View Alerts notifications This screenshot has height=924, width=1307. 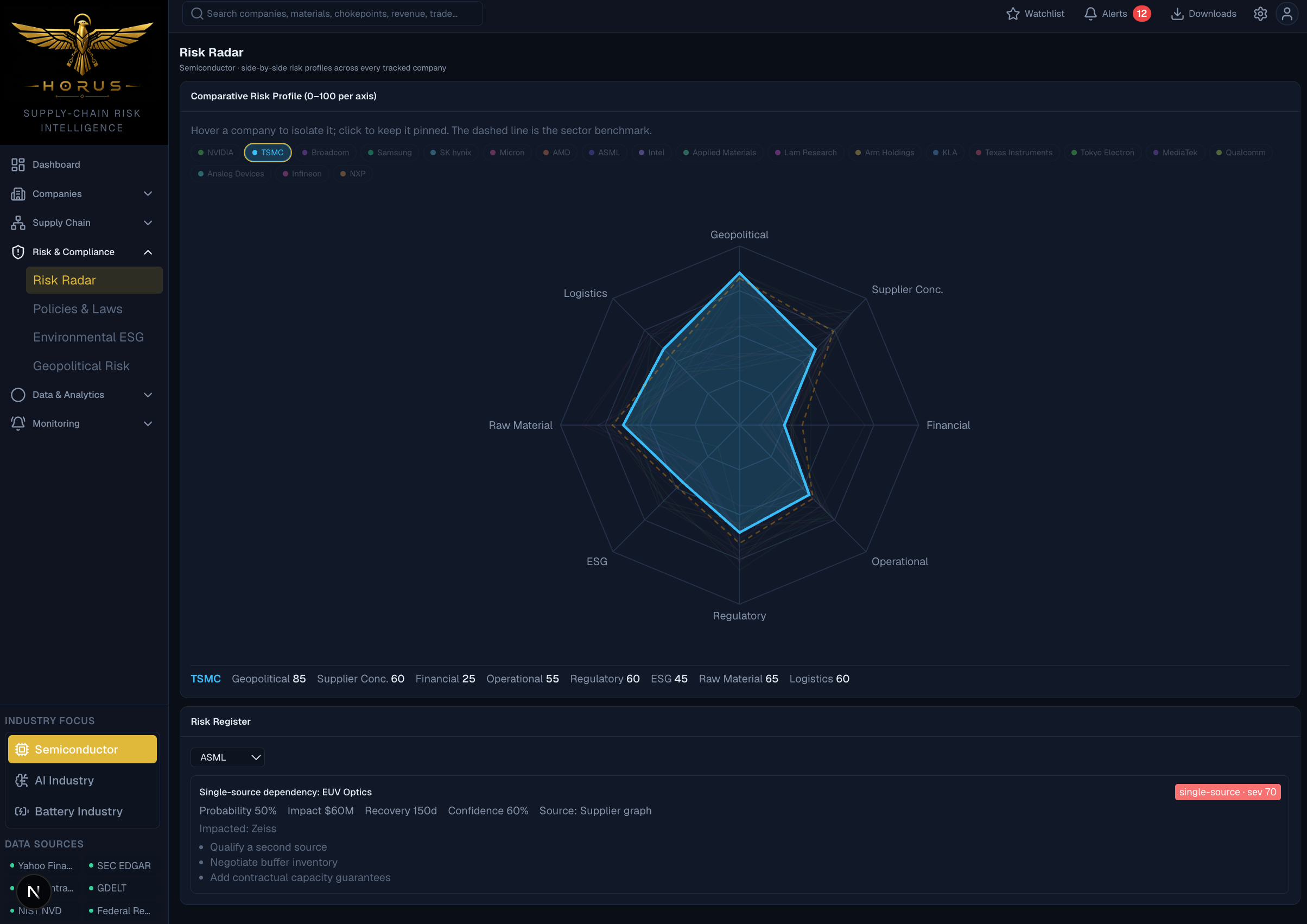pyautogui.click(x=1117, y=14)
